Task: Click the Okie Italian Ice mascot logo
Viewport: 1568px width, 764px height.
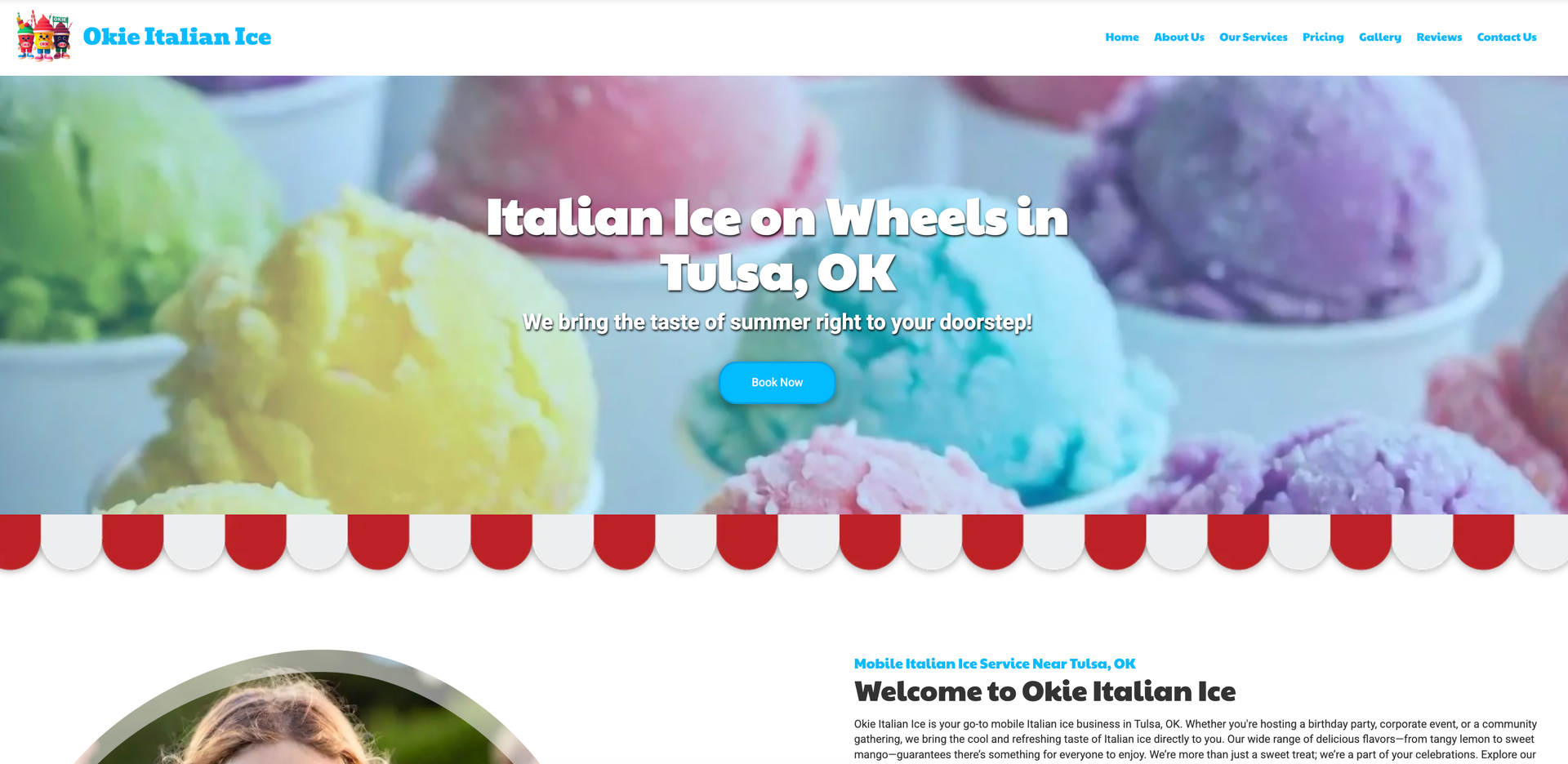Action: pyautogui.click(x=44, y=36)
